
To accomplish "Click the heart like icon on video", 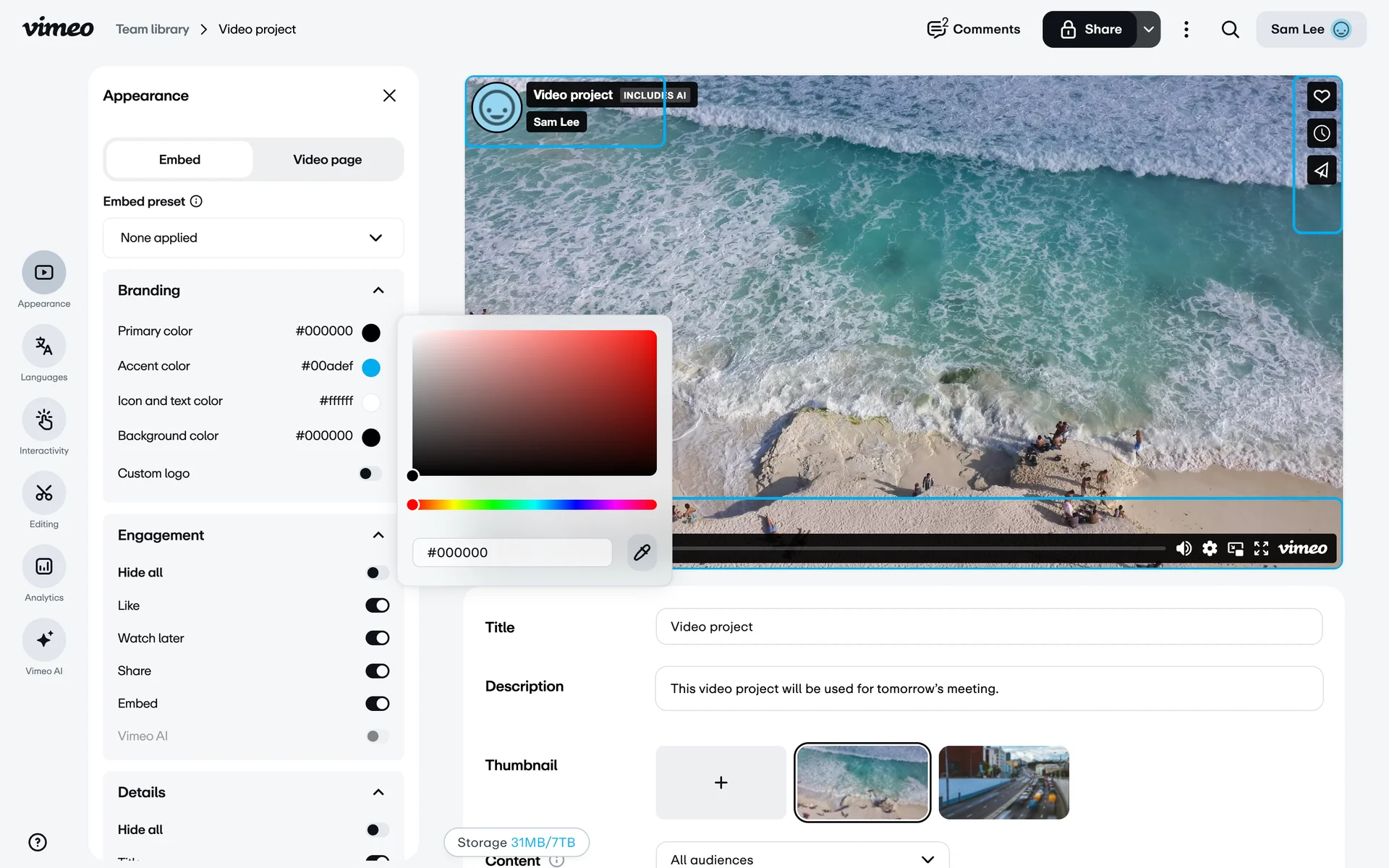I will [x=1321, y=96].
